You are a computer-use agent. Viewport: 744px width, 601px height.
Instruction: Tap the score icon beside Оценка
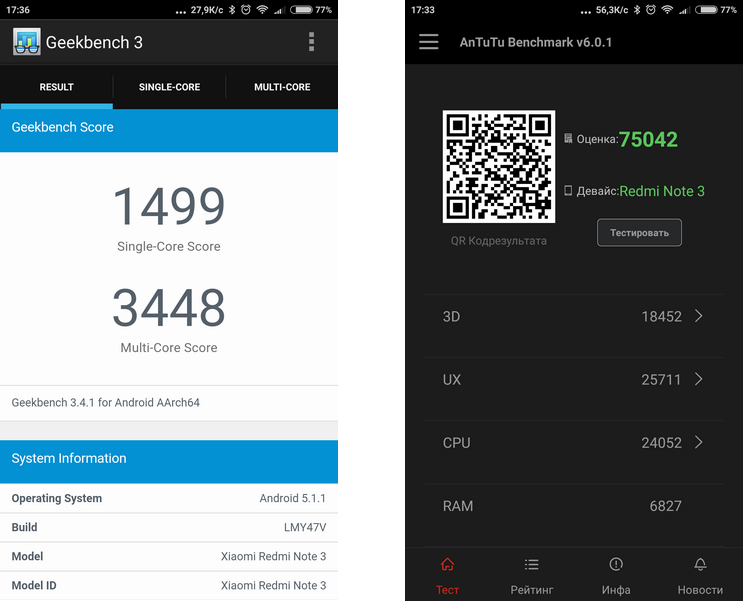(x=568, y=139)
